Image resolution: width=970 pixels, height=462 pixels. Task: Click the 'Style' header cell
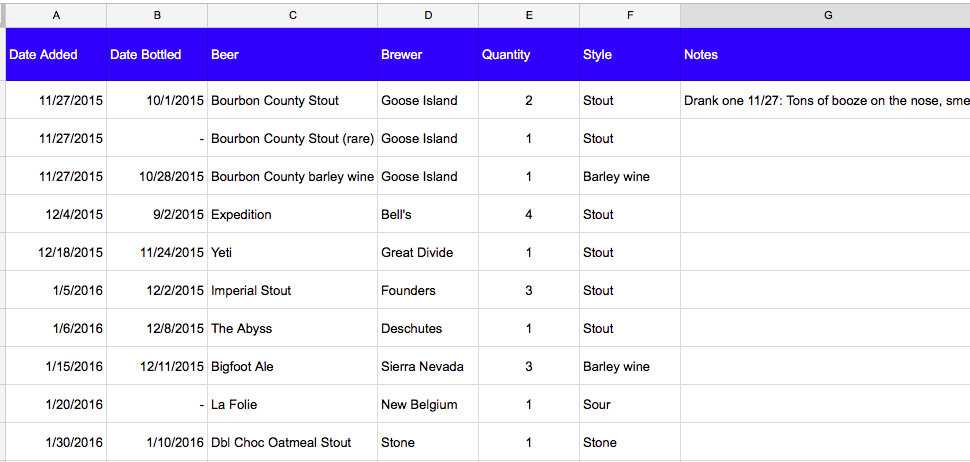pyautogui.click(x=629, y=55)
